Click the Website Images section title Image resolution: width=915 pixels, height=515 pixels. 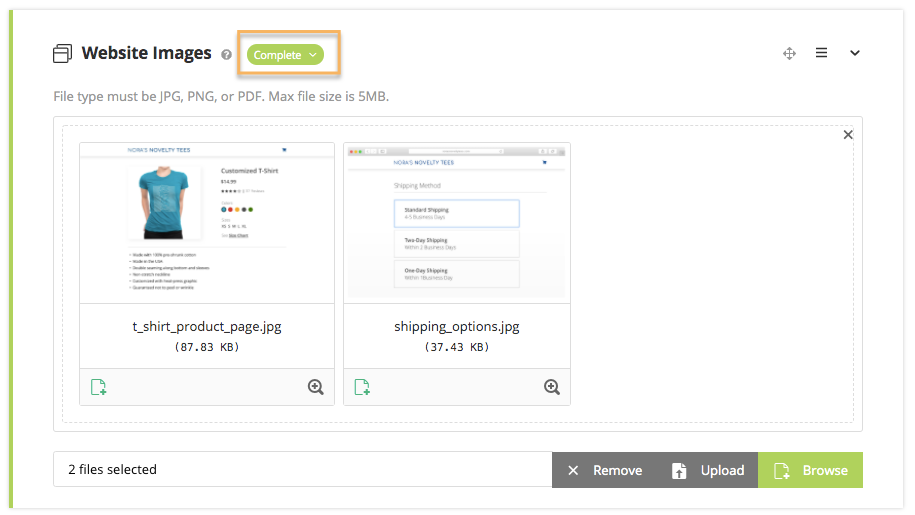click(147, 54)
